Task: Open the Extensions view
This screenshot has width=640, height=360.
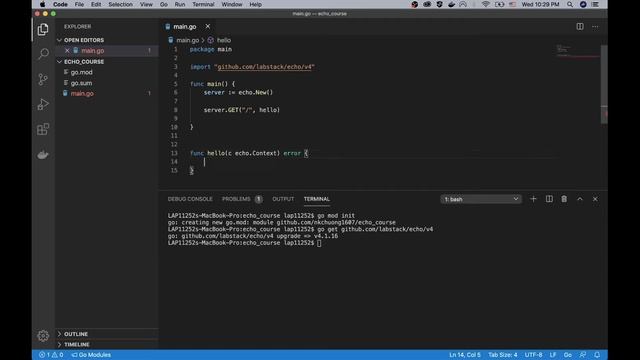Action: (43, 129)
